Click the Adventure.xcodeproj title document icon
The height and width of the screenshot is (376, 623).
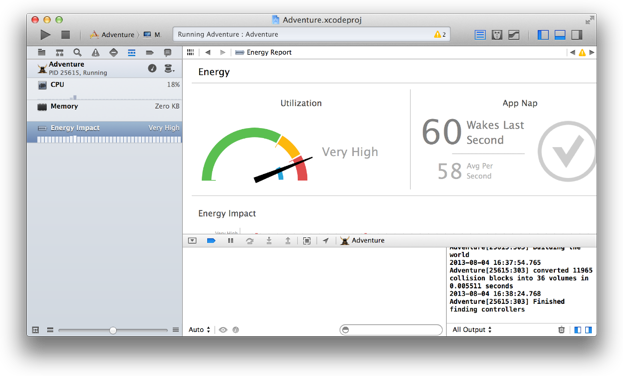(275, 19)
